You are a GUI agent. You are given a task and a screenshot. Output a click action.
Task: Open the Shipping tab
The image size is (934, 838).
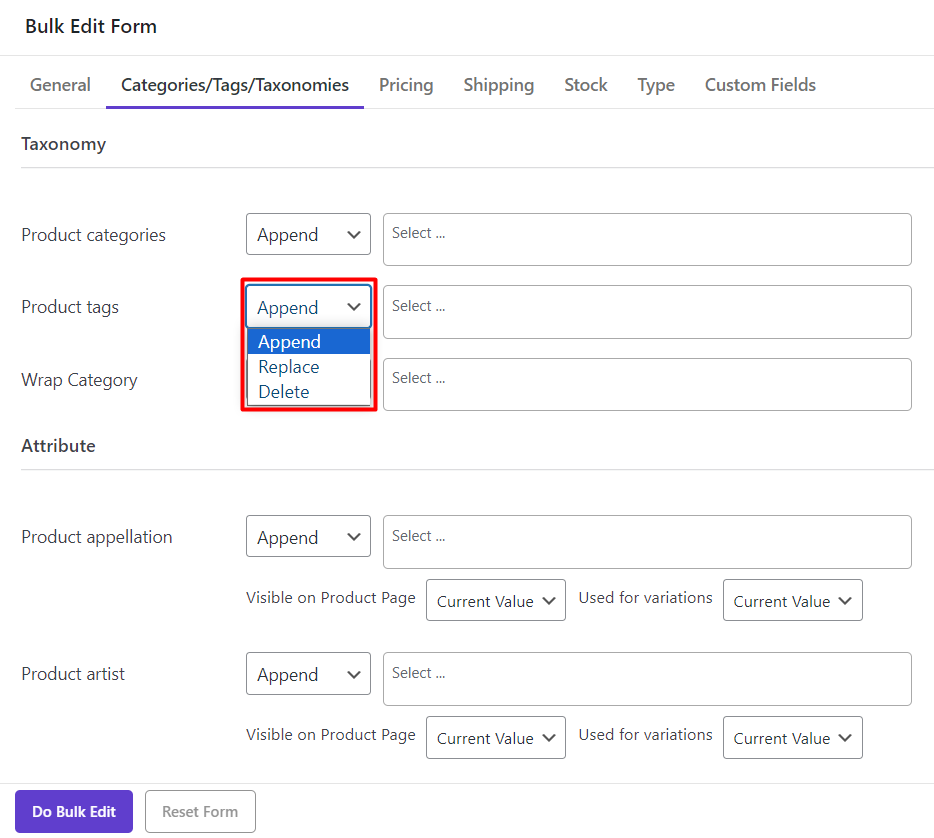pos(498,85)
